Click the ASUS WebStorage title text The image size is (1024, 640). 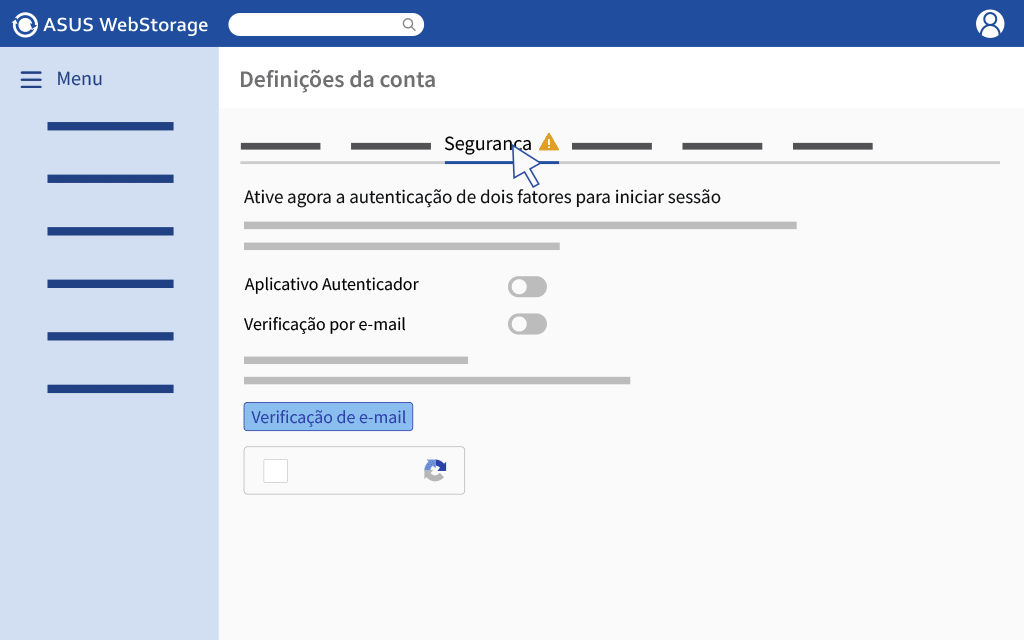click(125, 25)
